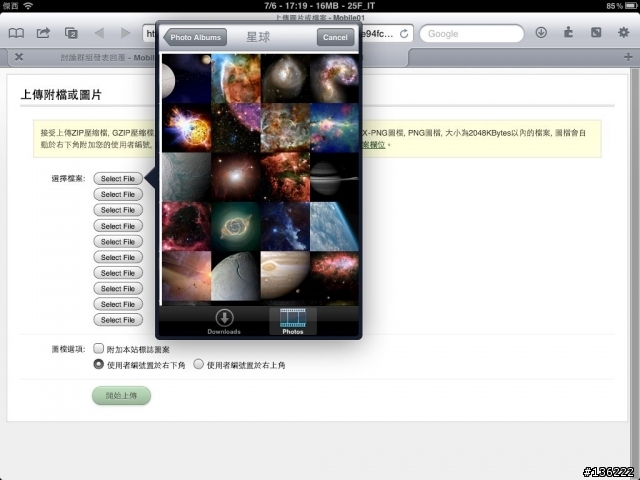The image size is (640, 480).
Task: Open the bookmarks book icon
Action: point(16,33)
